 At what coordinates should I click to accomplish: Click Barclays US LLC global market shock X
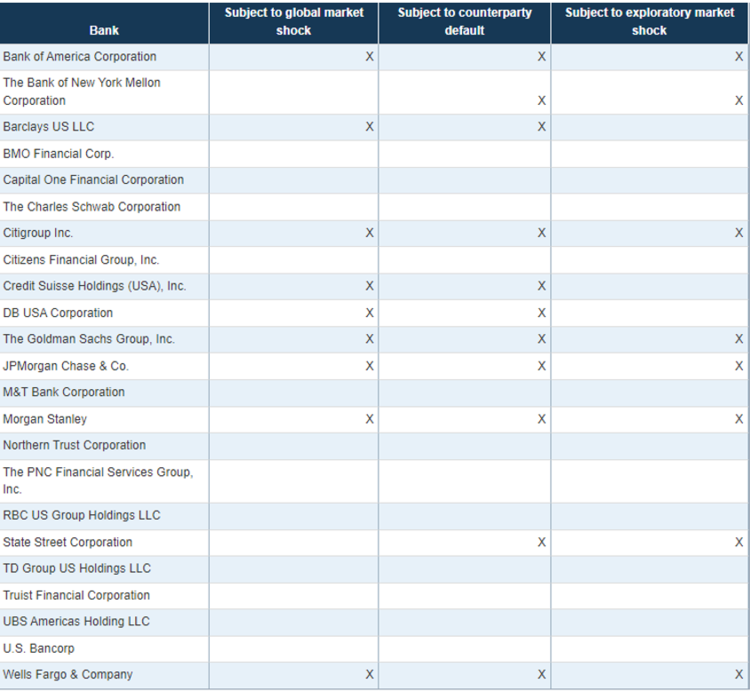click(370, 127)
